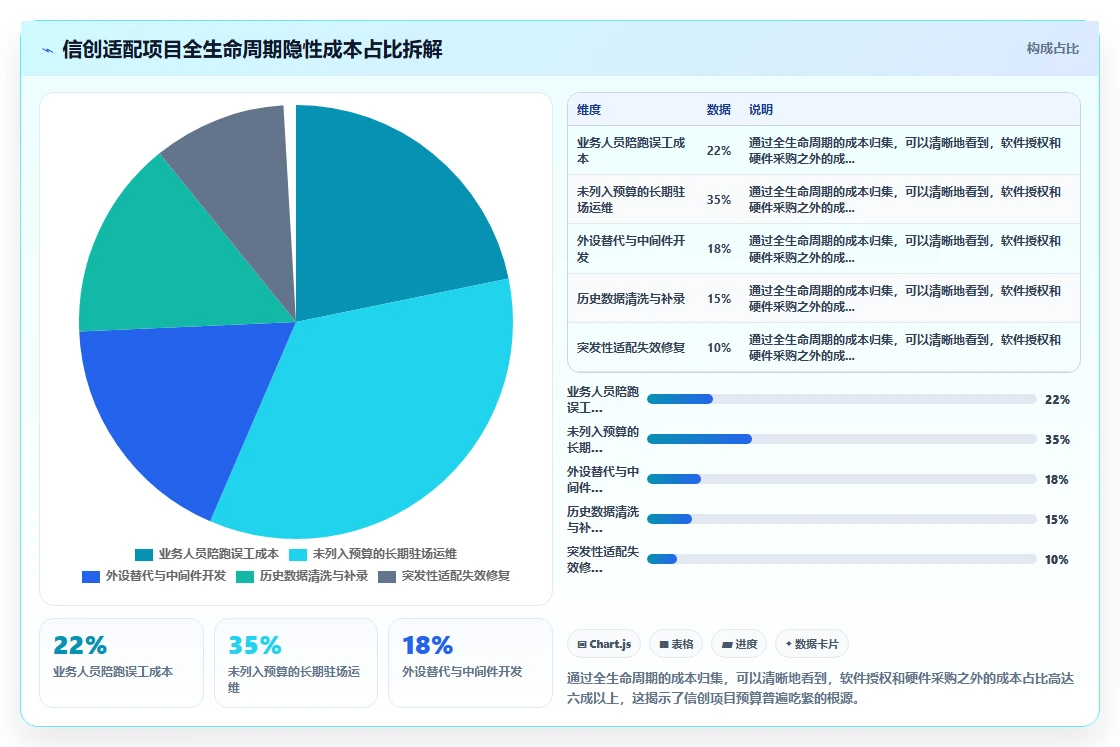
Task: Click the 构成占比 label in the header
Action: point(1052,49)
